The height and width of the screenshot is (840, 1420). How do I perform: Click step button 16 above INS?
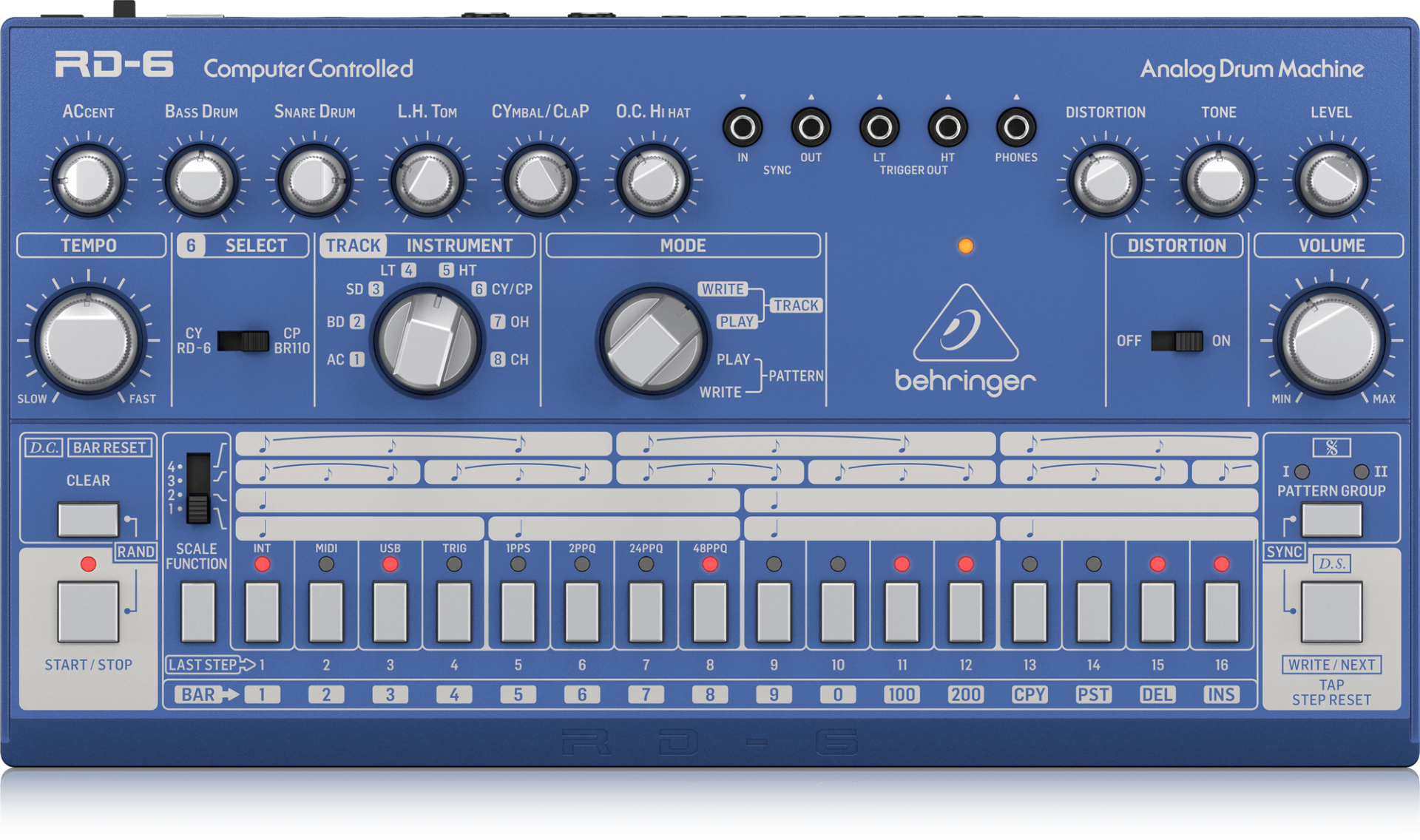[1222, 612]
